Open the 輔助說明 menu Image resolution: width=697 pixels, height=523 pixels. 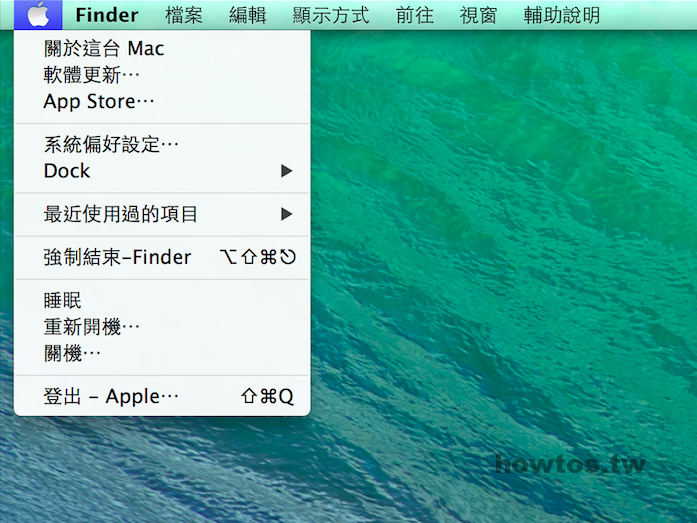point(561,15)
